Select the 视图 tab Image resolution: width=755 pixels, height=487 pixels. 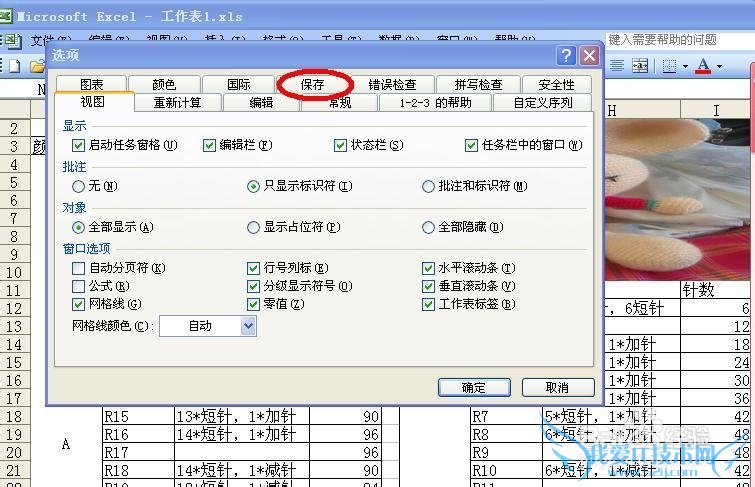point(92,101)
